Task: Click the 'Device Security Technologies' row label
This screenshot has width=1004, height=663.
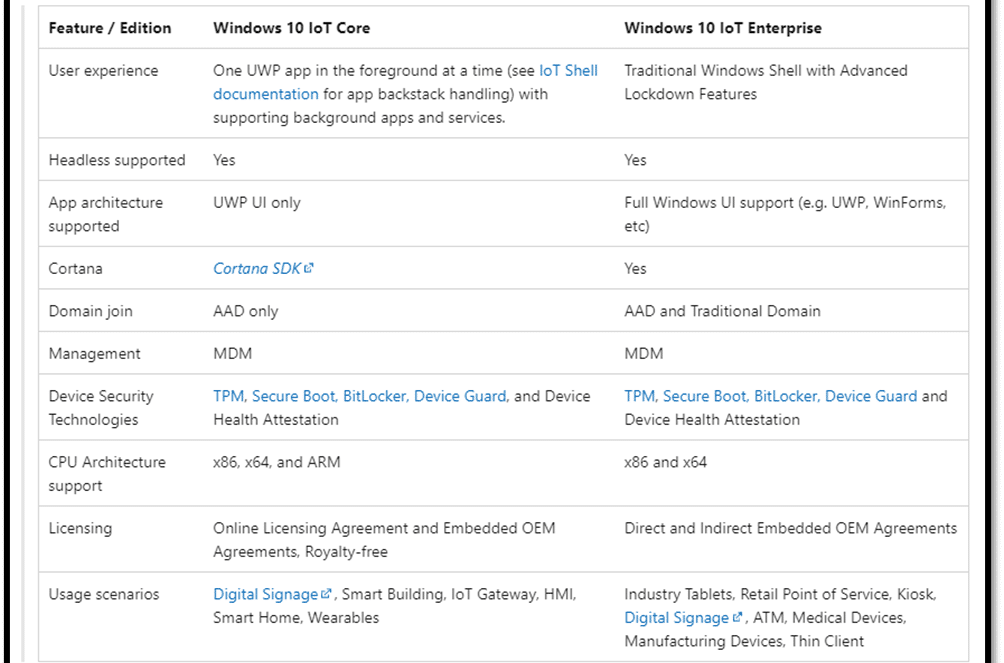Action: click(x=101, y=408)
